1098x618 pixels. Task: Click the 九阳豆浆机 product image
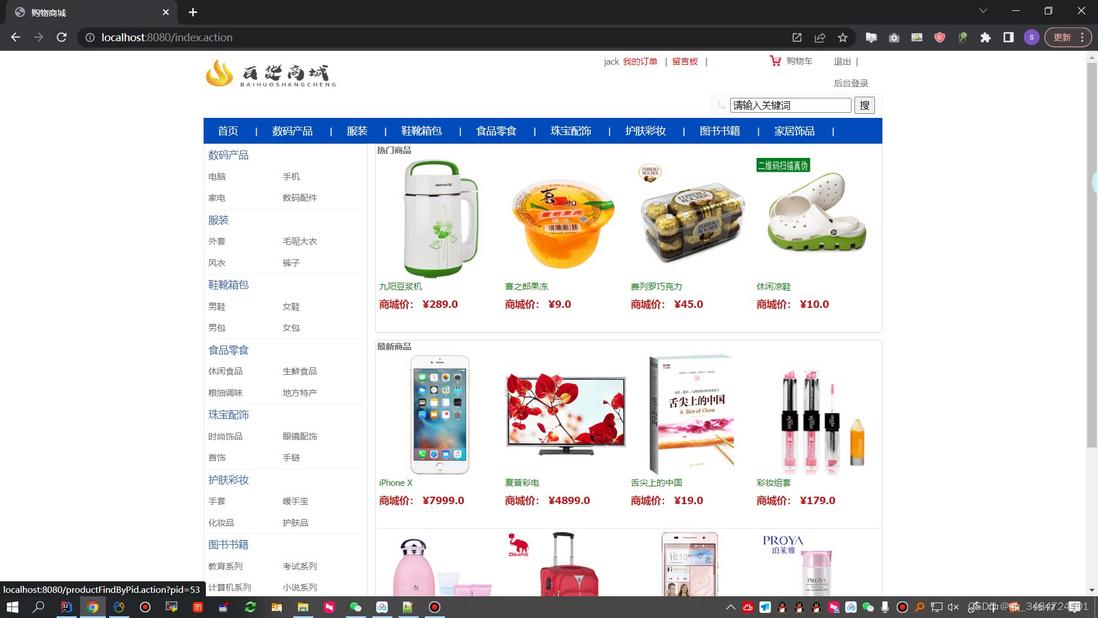[440, 218]
